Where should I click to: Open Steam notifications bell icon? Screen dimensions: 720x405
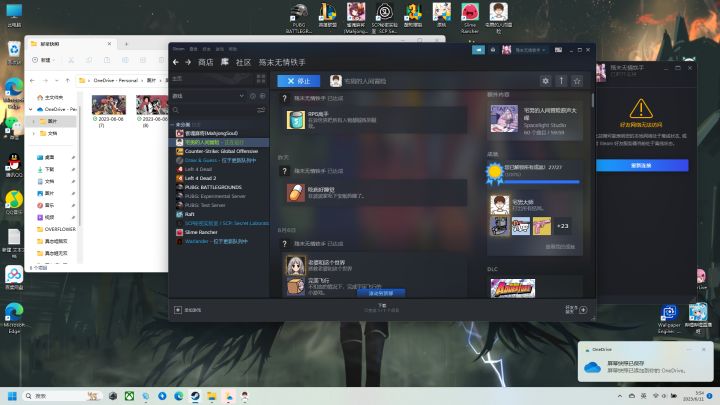(x=493, y=50)
